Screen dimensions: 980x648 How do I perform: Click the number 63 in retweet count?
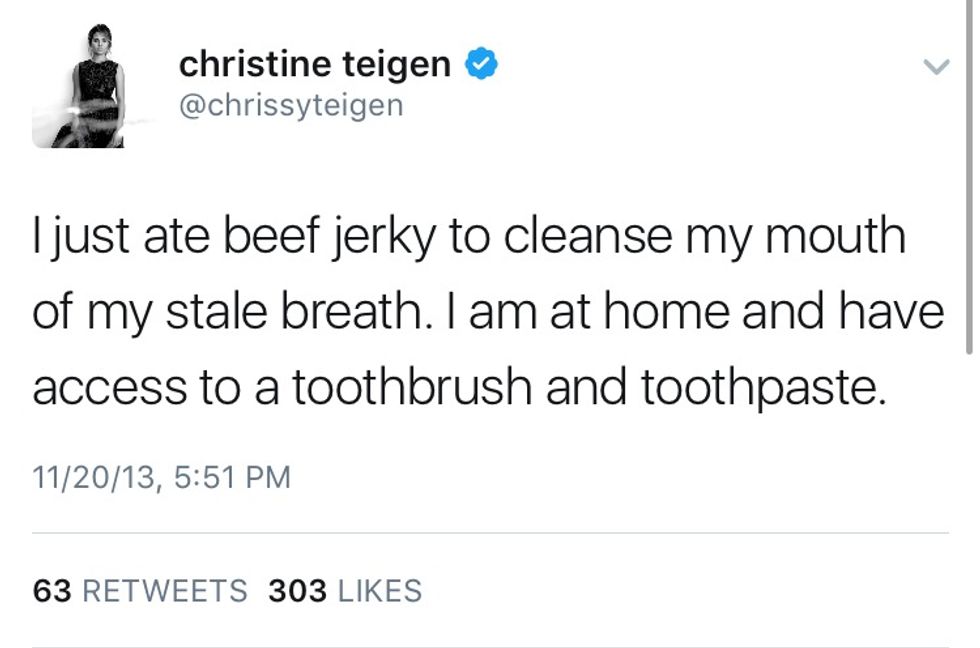pos(52,591)
